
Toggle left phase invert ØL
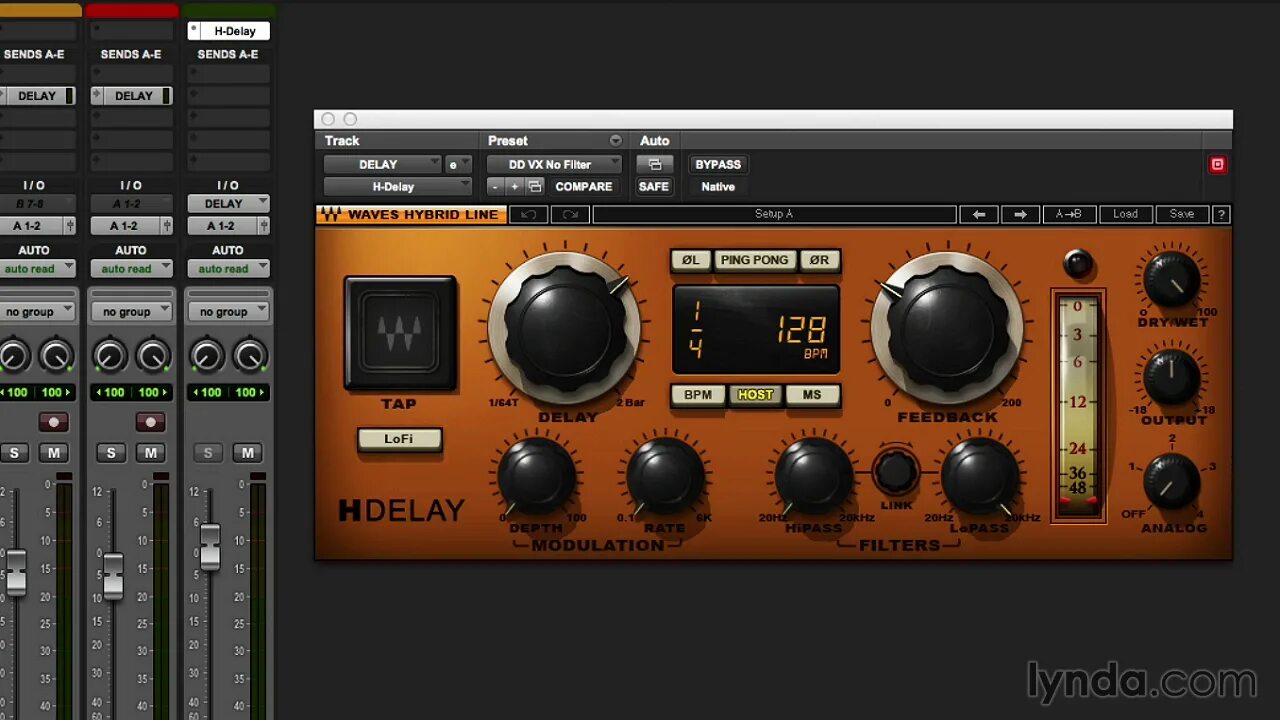coord(690,260)
